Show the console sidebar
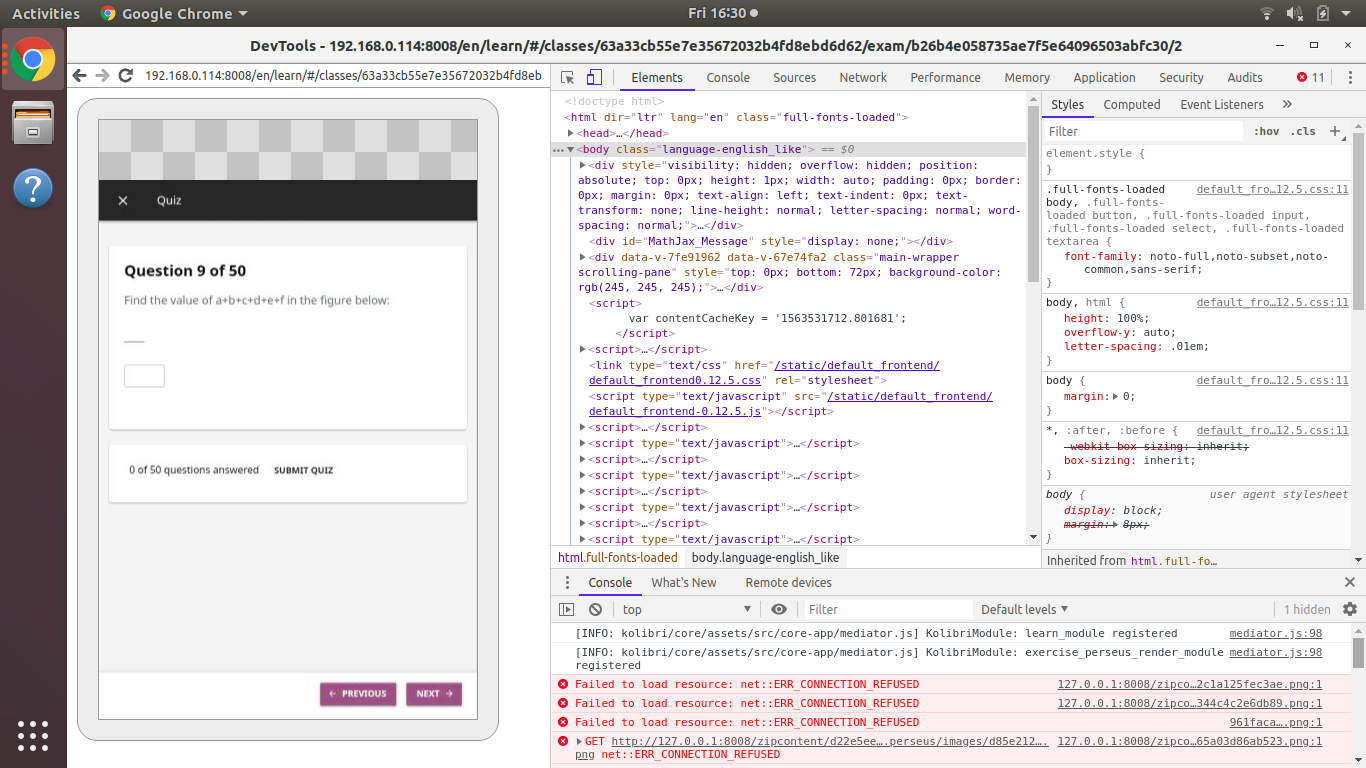The height and width of the screenshot is (768, 1366). coord(565,609)
